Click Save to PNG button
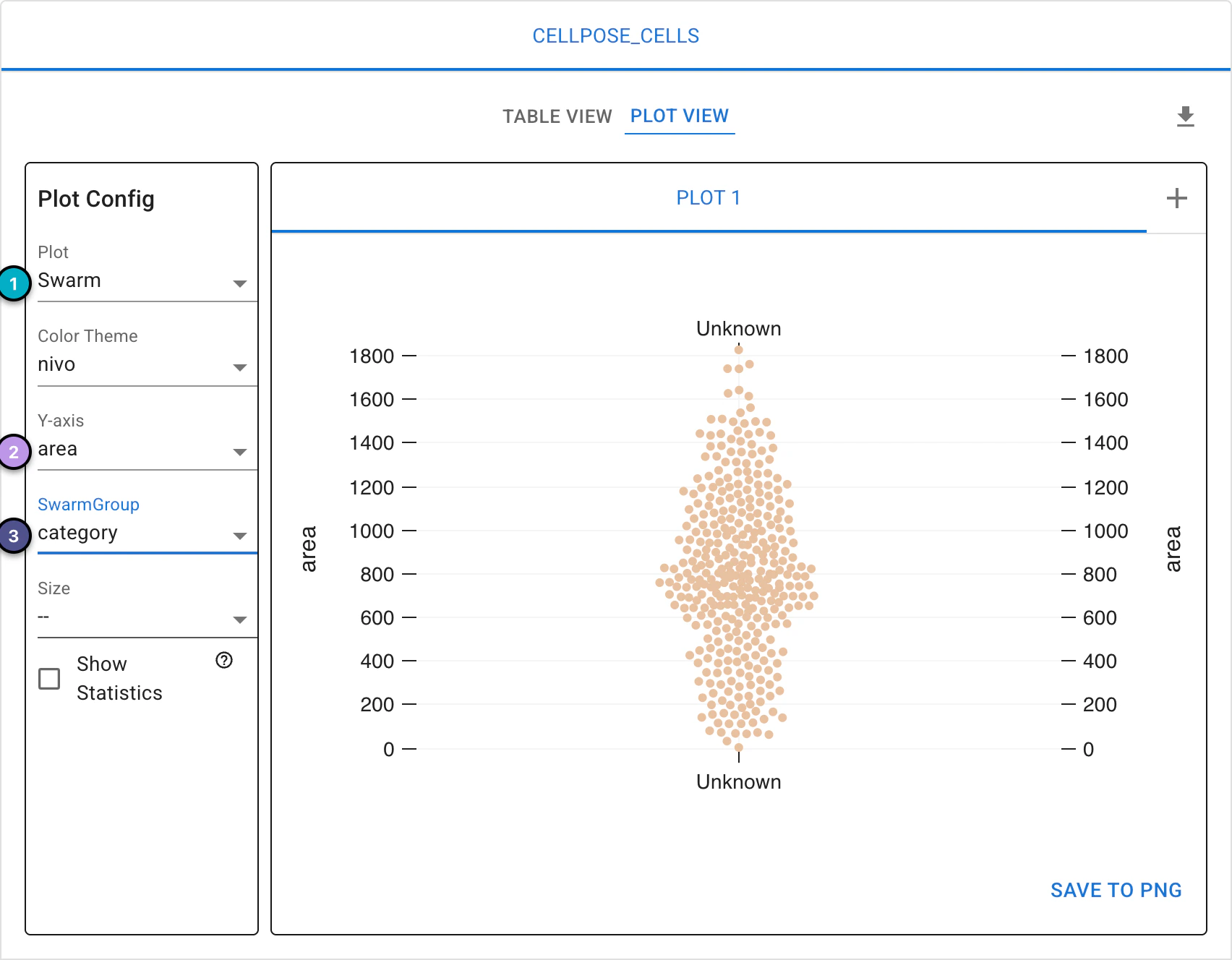The height and width of the screenshot is (960, 1232). [x=1116, y=890]
